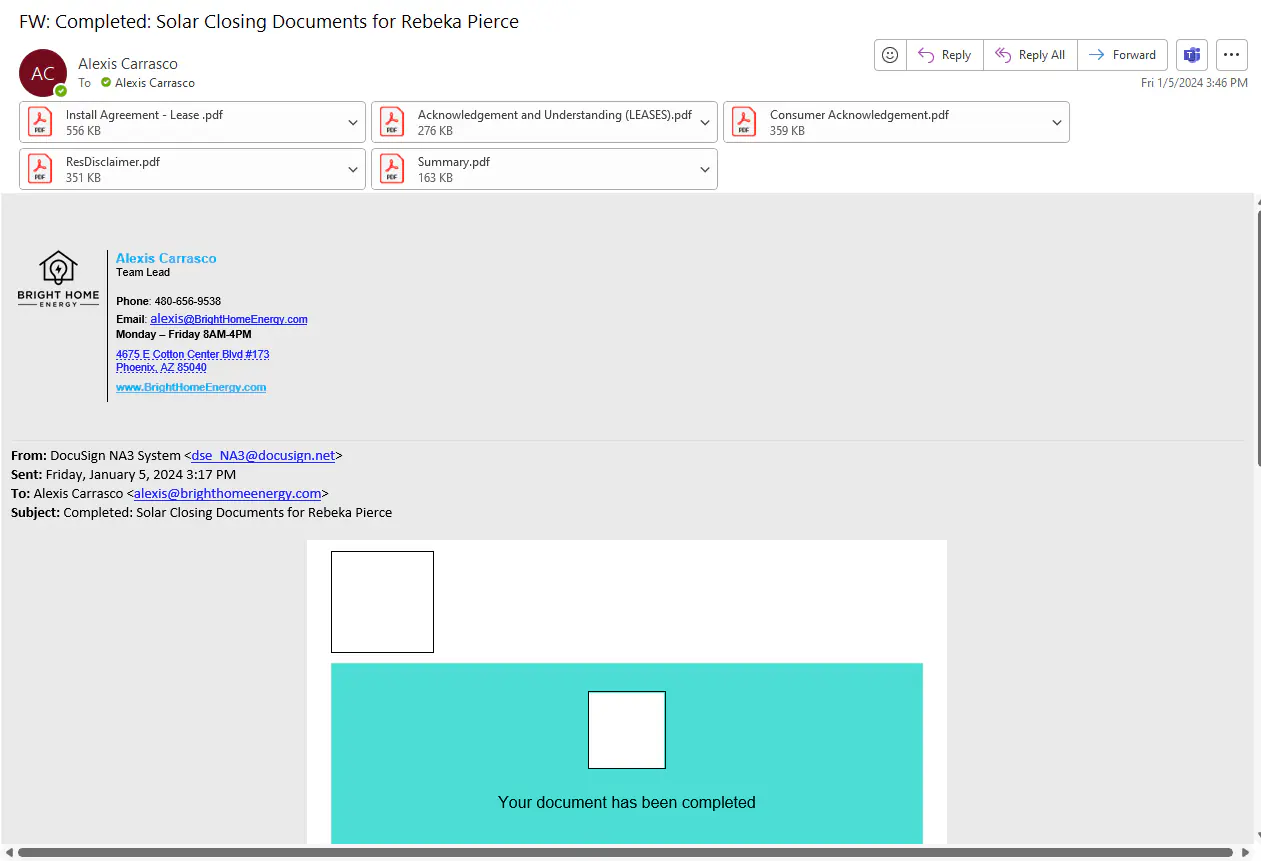Forward this email
The height and width of the screenshot is (861, 1261).
pyautogui.click(x=1122, y=55)
